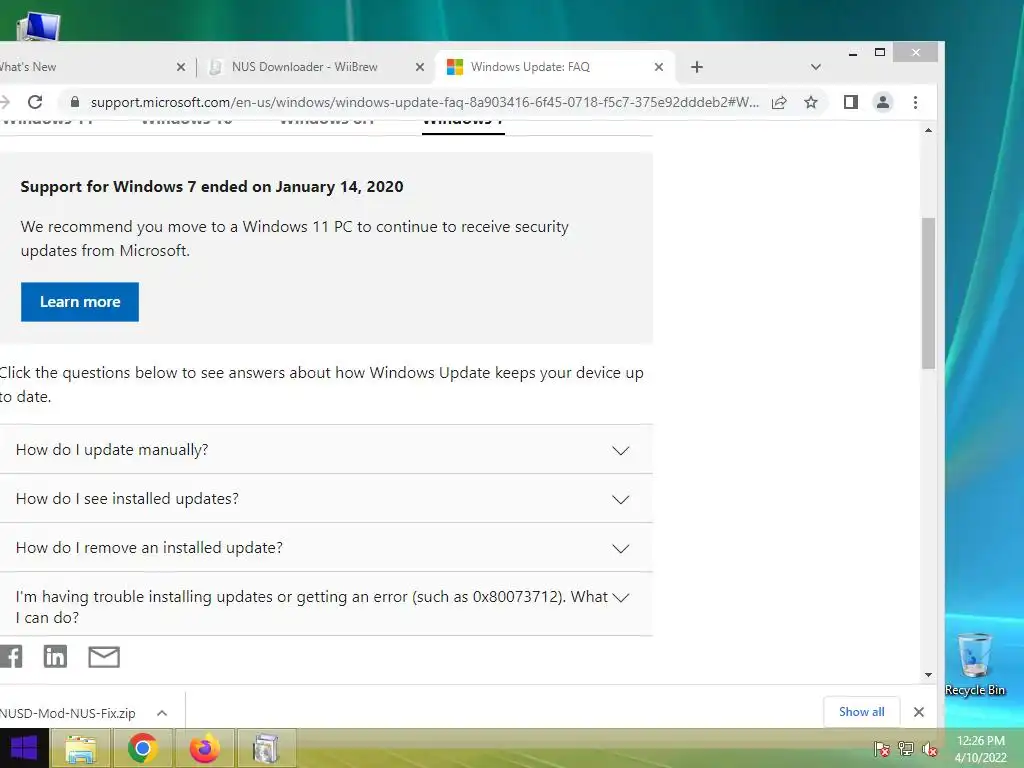Open File Explorer from the taskbar
Screen dimensions: 1024x768
80,748
